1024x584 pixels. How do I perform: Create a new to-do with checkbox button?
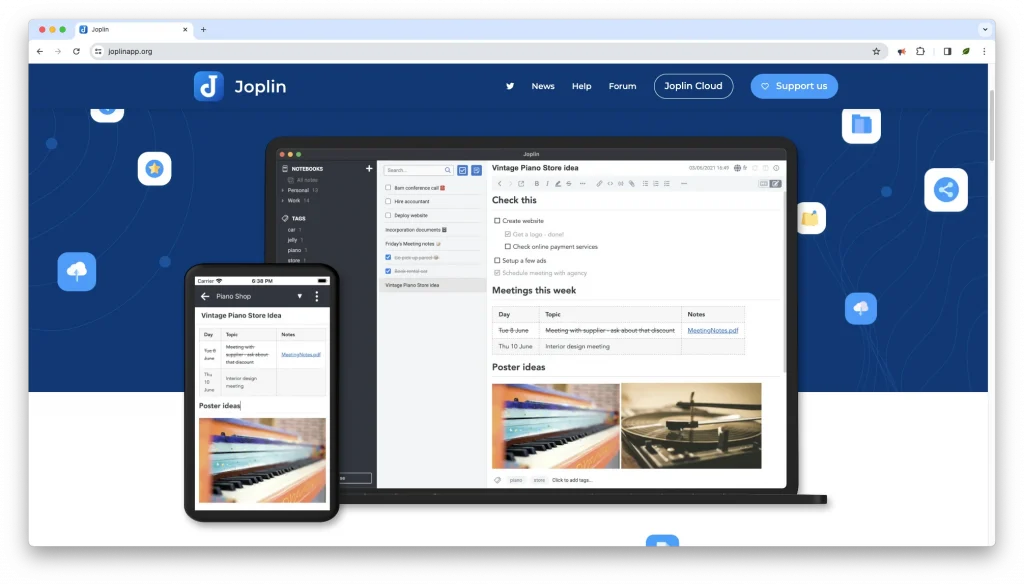[x=462, y=170]
